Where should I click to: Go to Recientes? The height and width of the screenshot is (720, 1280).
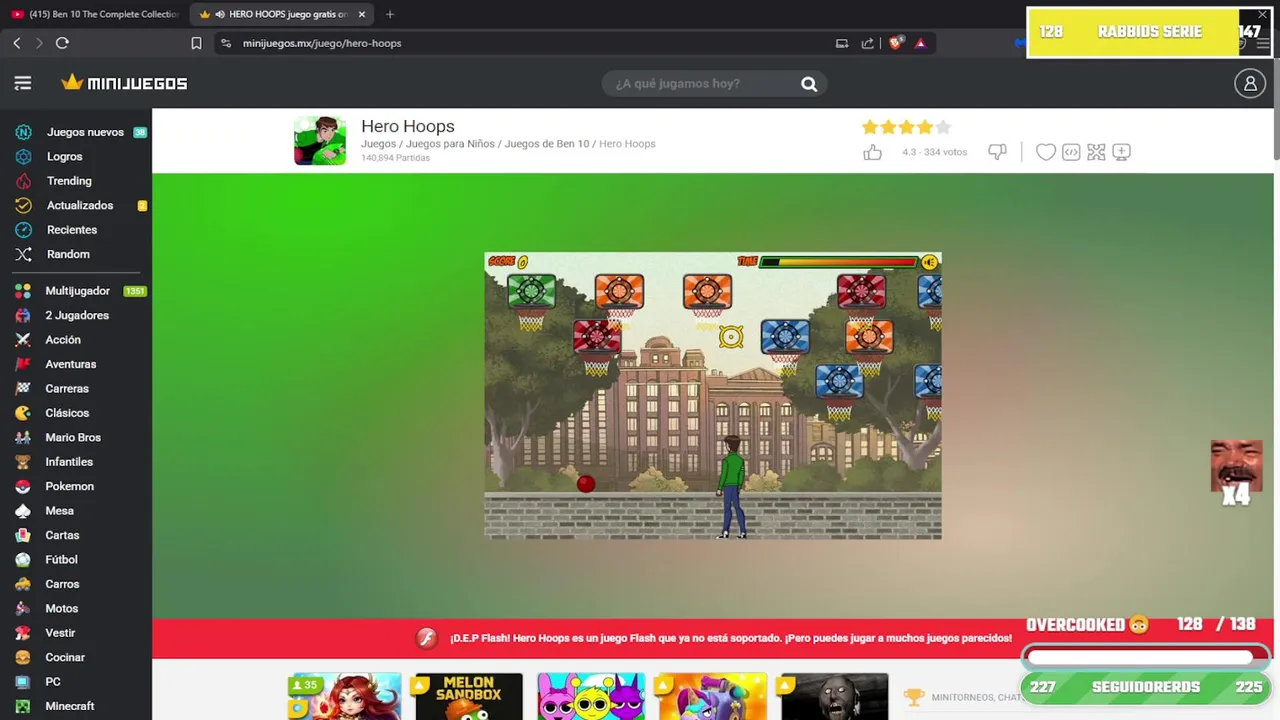point(72,230)
